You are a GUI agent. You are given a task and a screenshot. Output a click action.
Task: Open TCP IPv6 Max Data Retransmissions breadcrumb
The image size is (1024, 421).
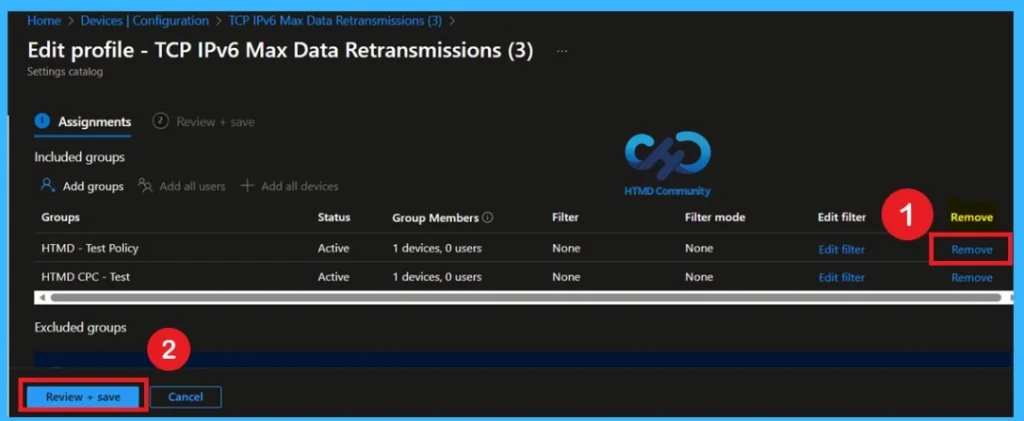[335, 20]
